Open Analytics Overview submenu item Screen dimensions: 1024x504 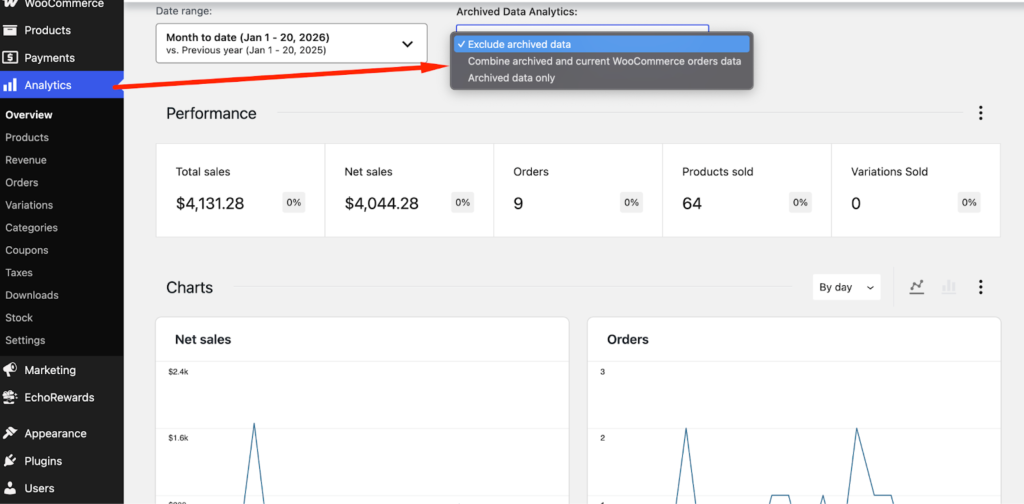tap(29, 115)
